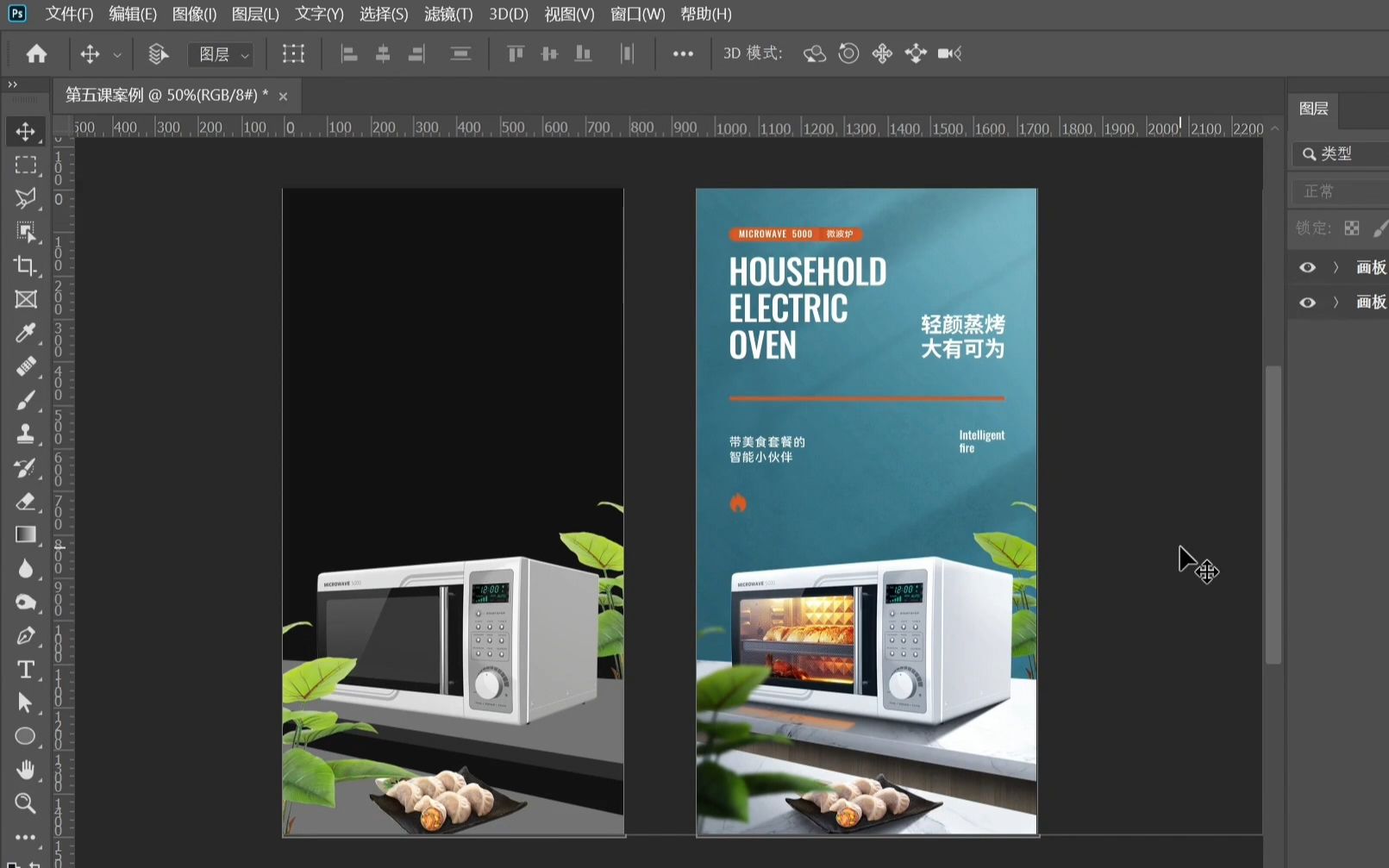Screen dimensions: 1389x868
Task: Select the Eyedropper tool
Action: [26, 333]
